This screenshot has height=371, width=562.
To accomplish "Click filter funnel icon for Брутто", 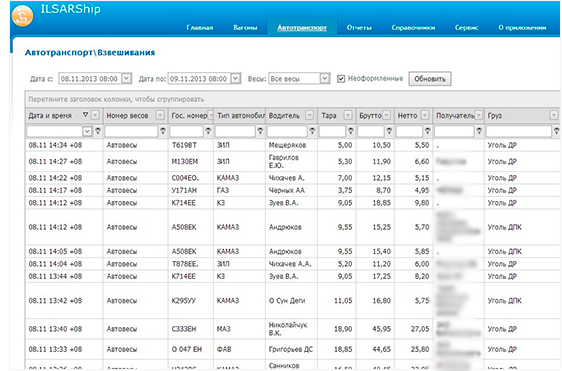I will (389, 131).
